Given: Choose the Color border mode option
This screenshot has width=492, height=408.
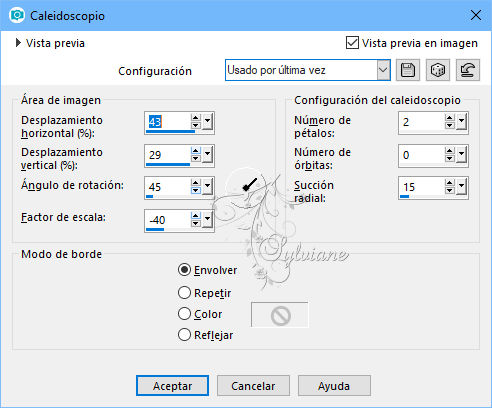Looking at the screenshot, I should 184,314.
